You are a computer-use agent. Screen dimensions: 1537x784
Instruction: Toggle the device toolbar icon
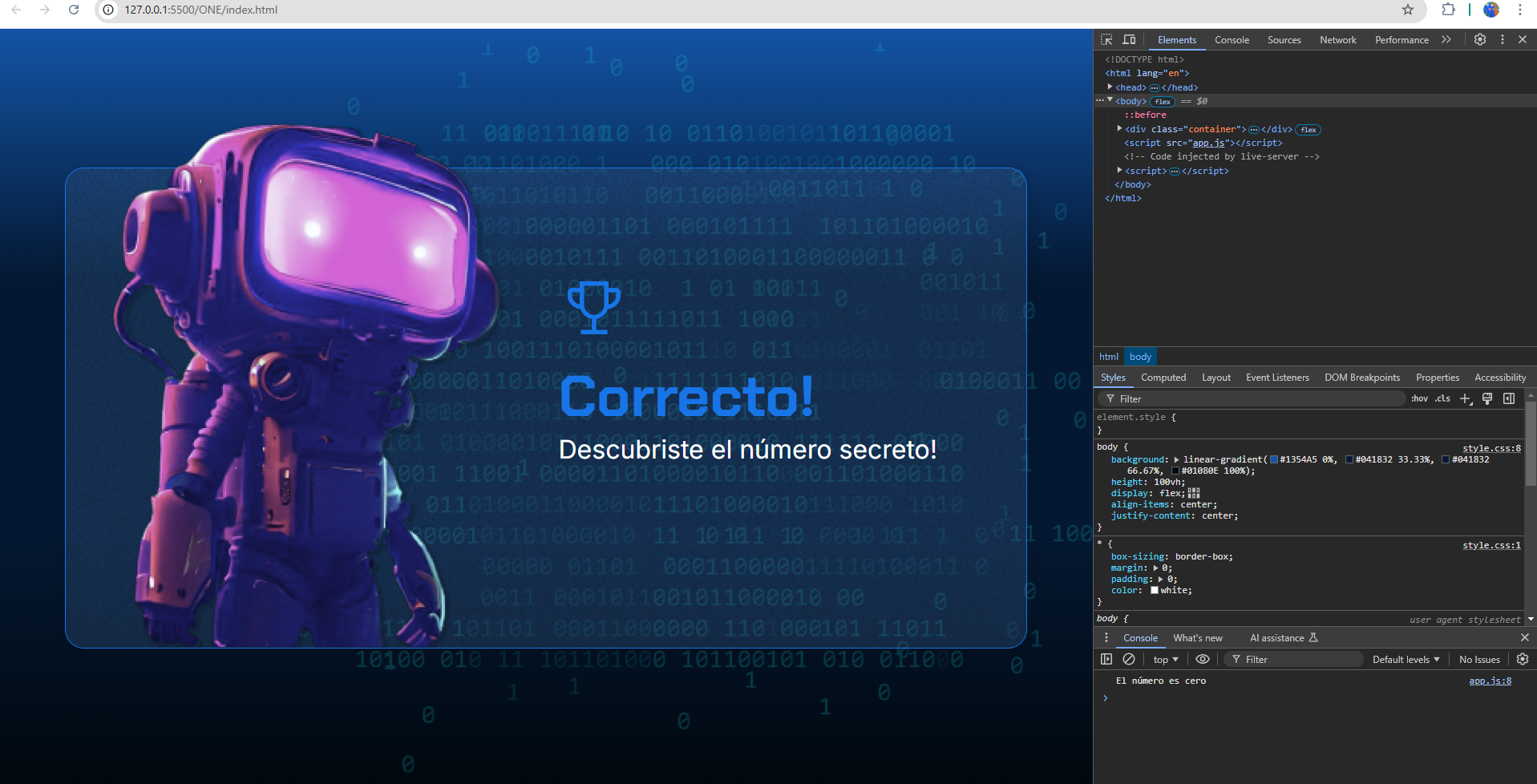[x=1129, y=39]
